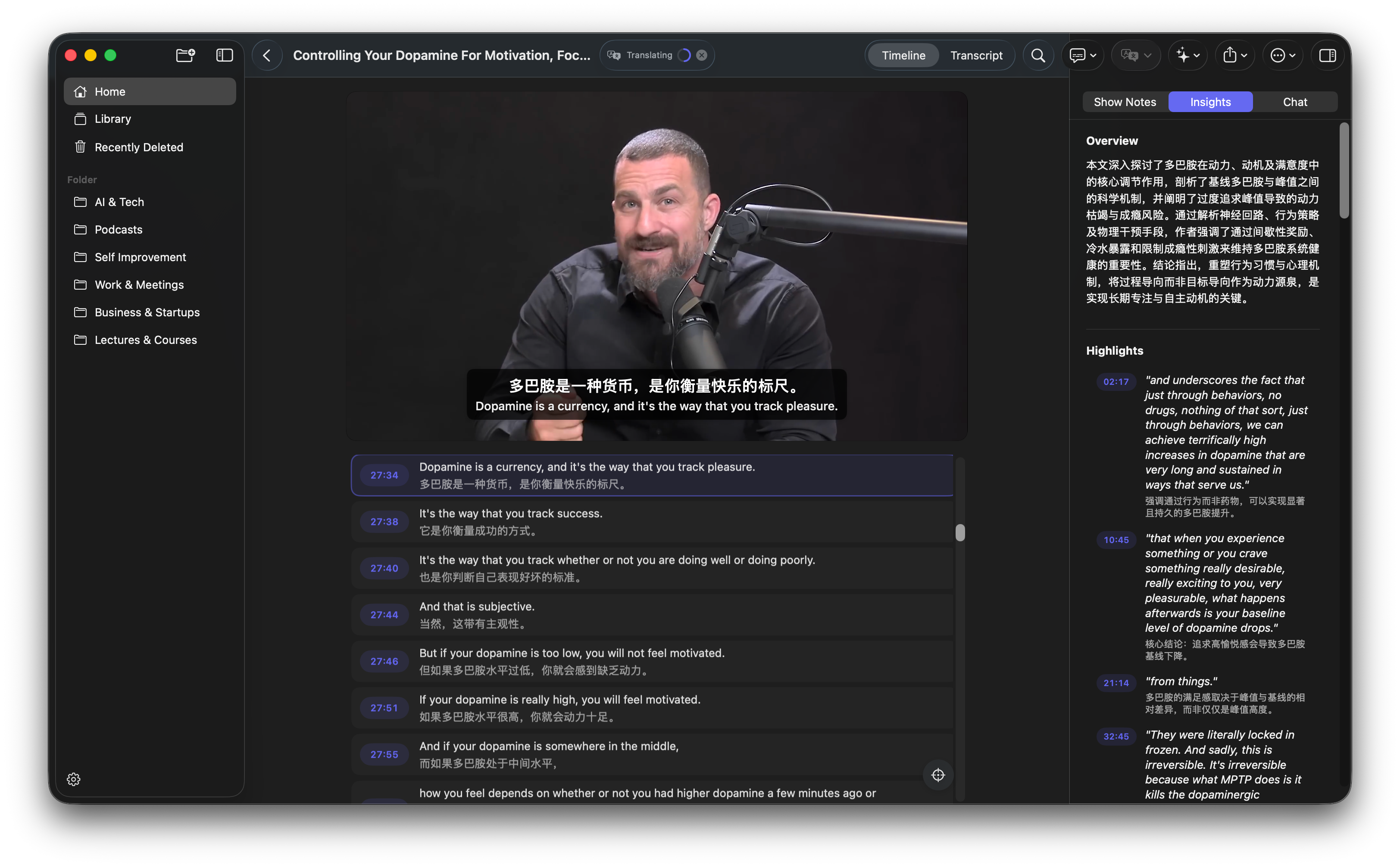
Task: Open the Show Notes tab
Action: 1125,102
